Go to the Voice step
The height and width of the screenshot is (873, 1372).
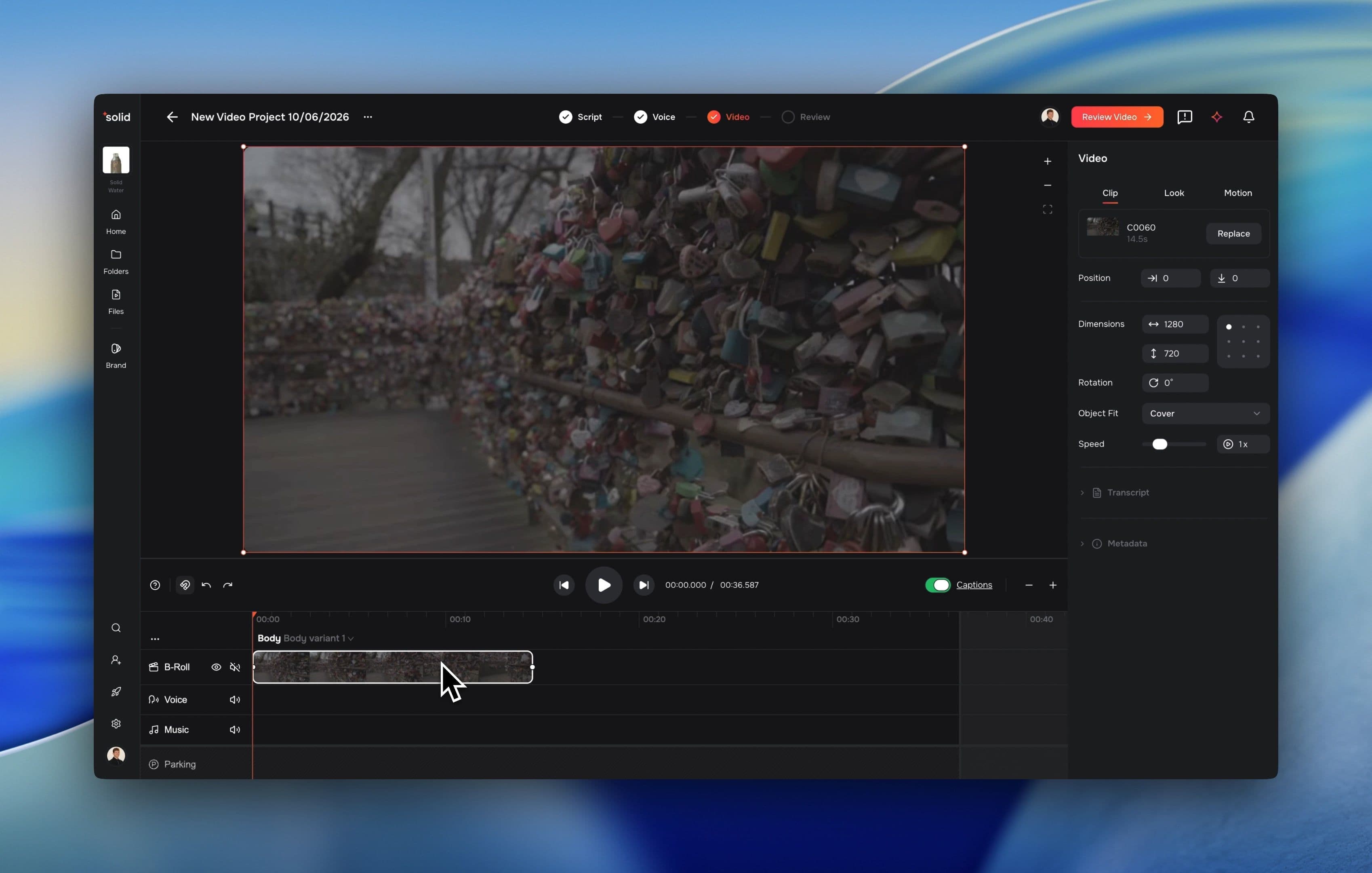click(x=654, y=117)
